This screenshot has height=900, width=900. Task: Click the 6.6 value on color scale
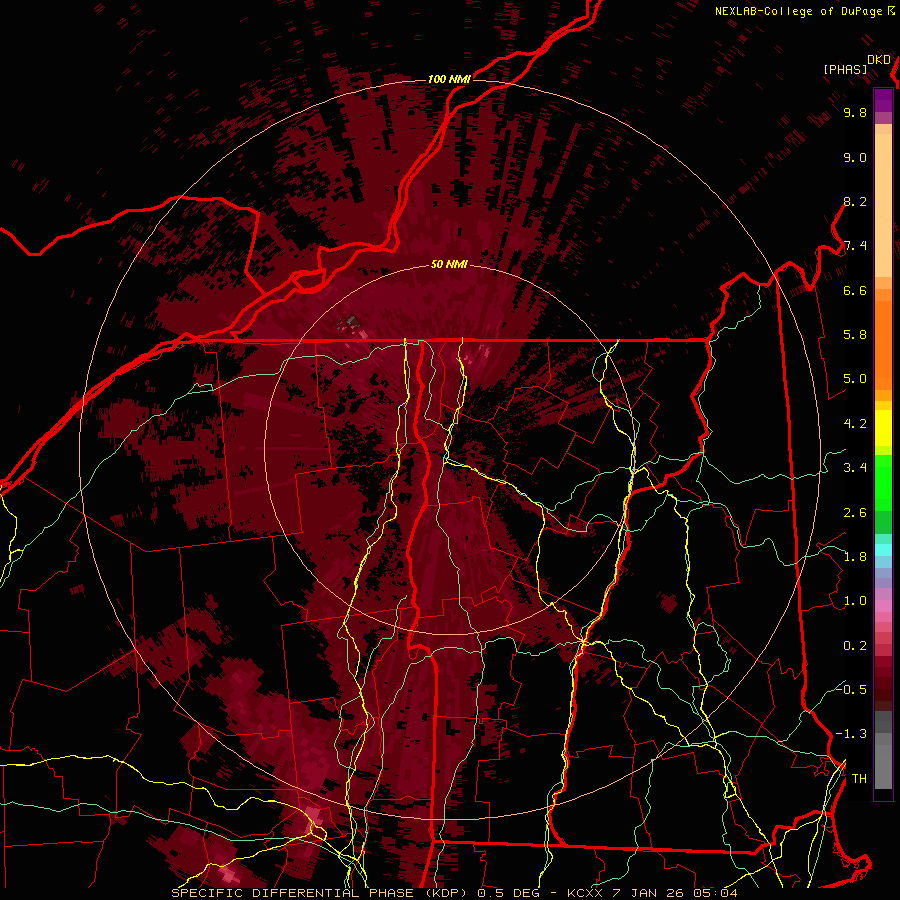(x=855, y=290)
